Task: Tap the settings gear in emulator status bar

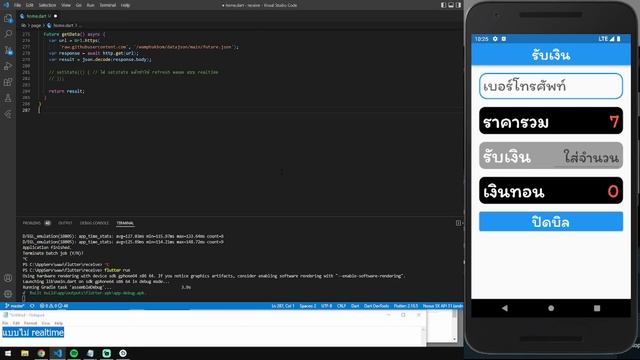Action: pos(495,39)
